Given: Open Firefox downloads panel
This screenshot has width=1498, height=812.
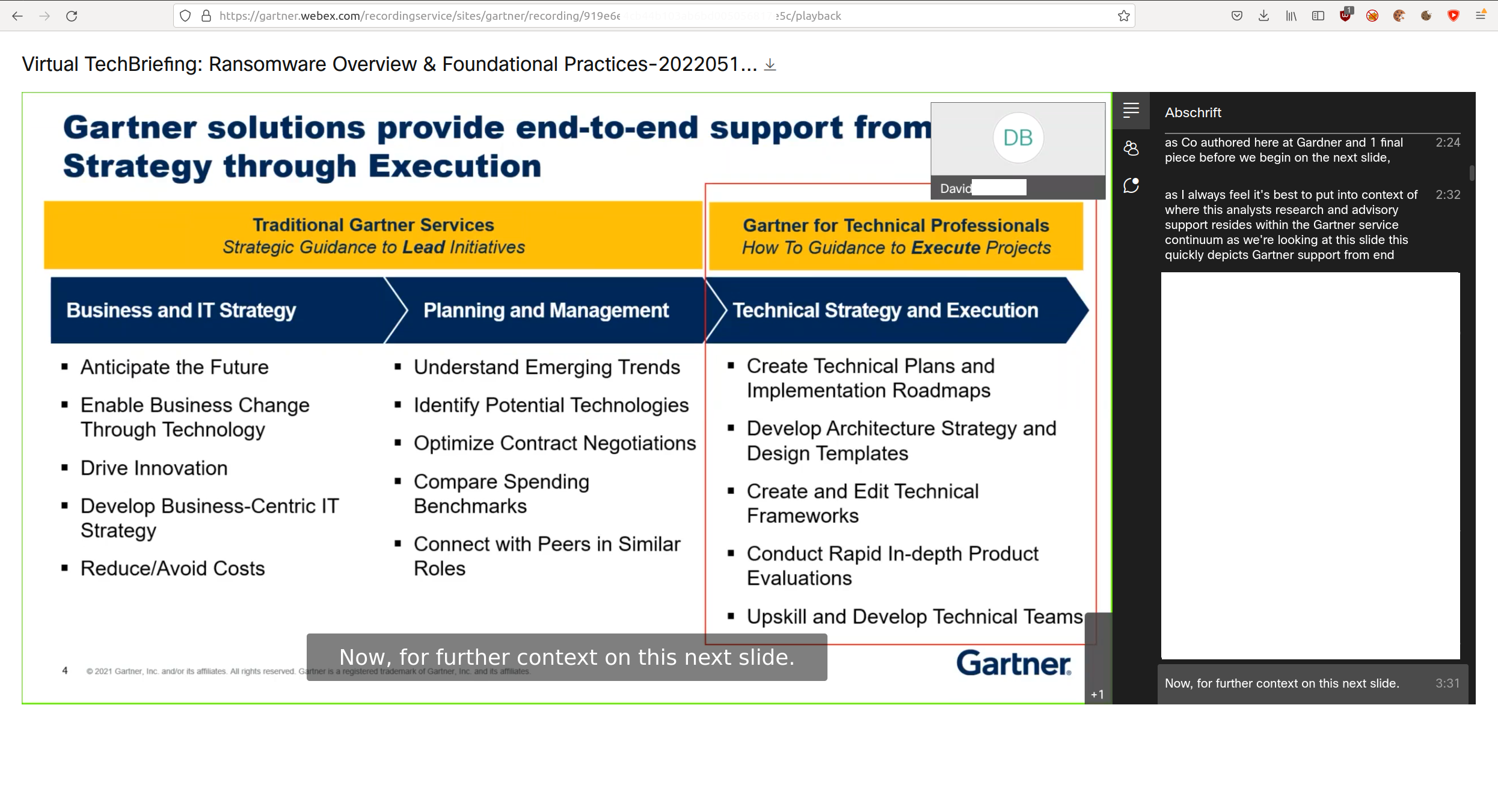Looking at the screenshot, I should (1263, 16).
